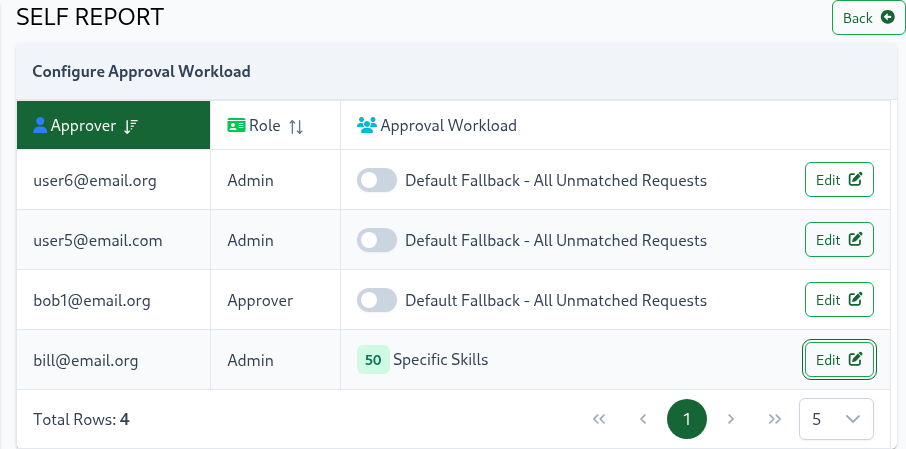Click Specific Skills text
This screenshot has width=906, height=449.
(x=441, y=359)
